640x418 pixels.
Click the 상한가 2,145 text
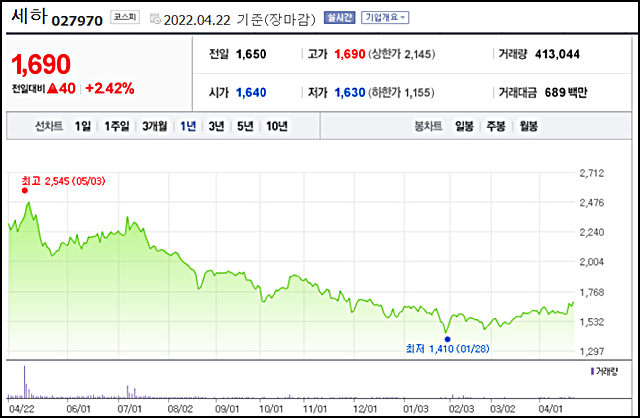[x=402, y=54]
